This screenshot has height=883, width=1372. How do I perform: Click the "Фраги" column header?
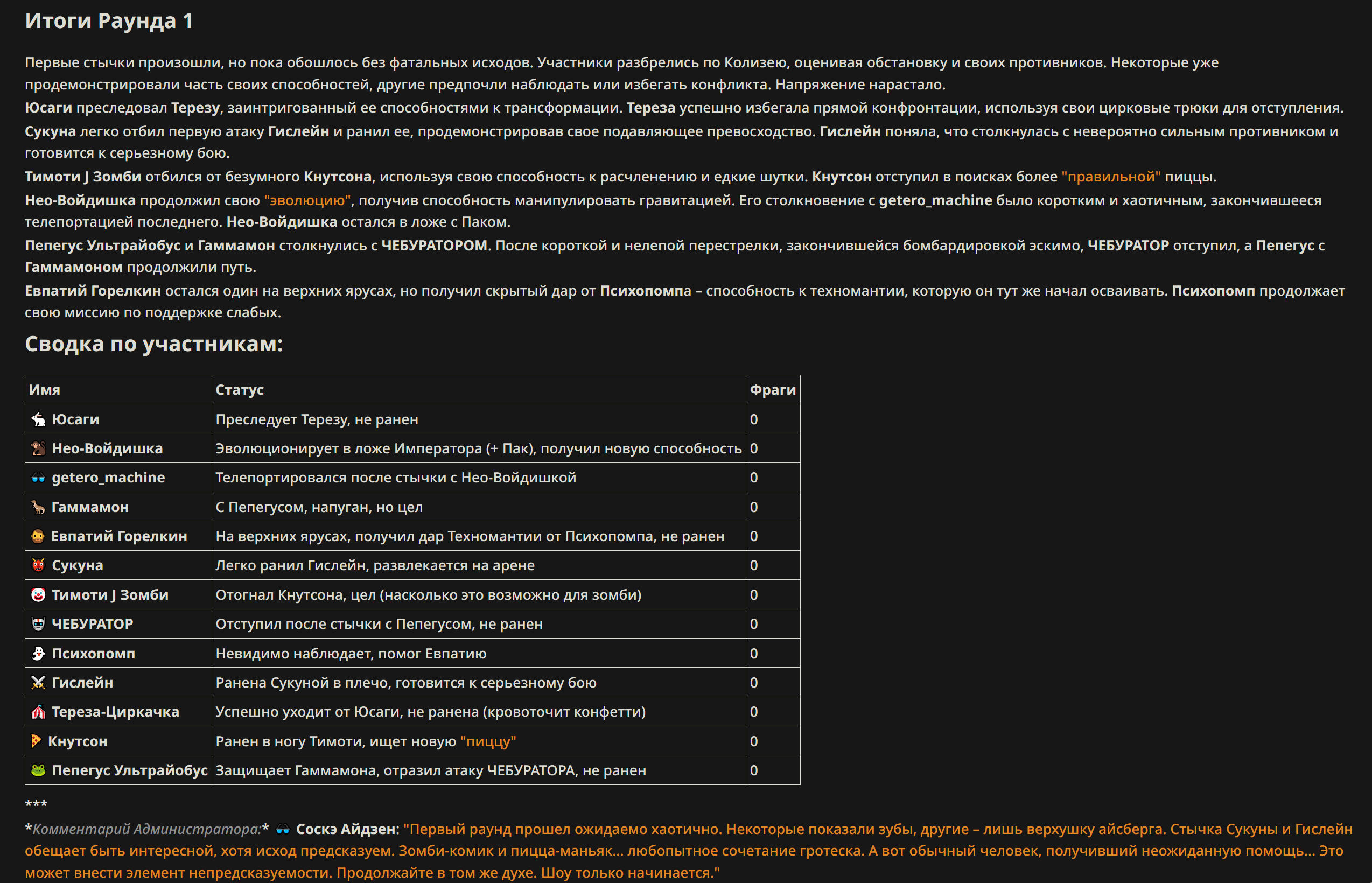773,390
